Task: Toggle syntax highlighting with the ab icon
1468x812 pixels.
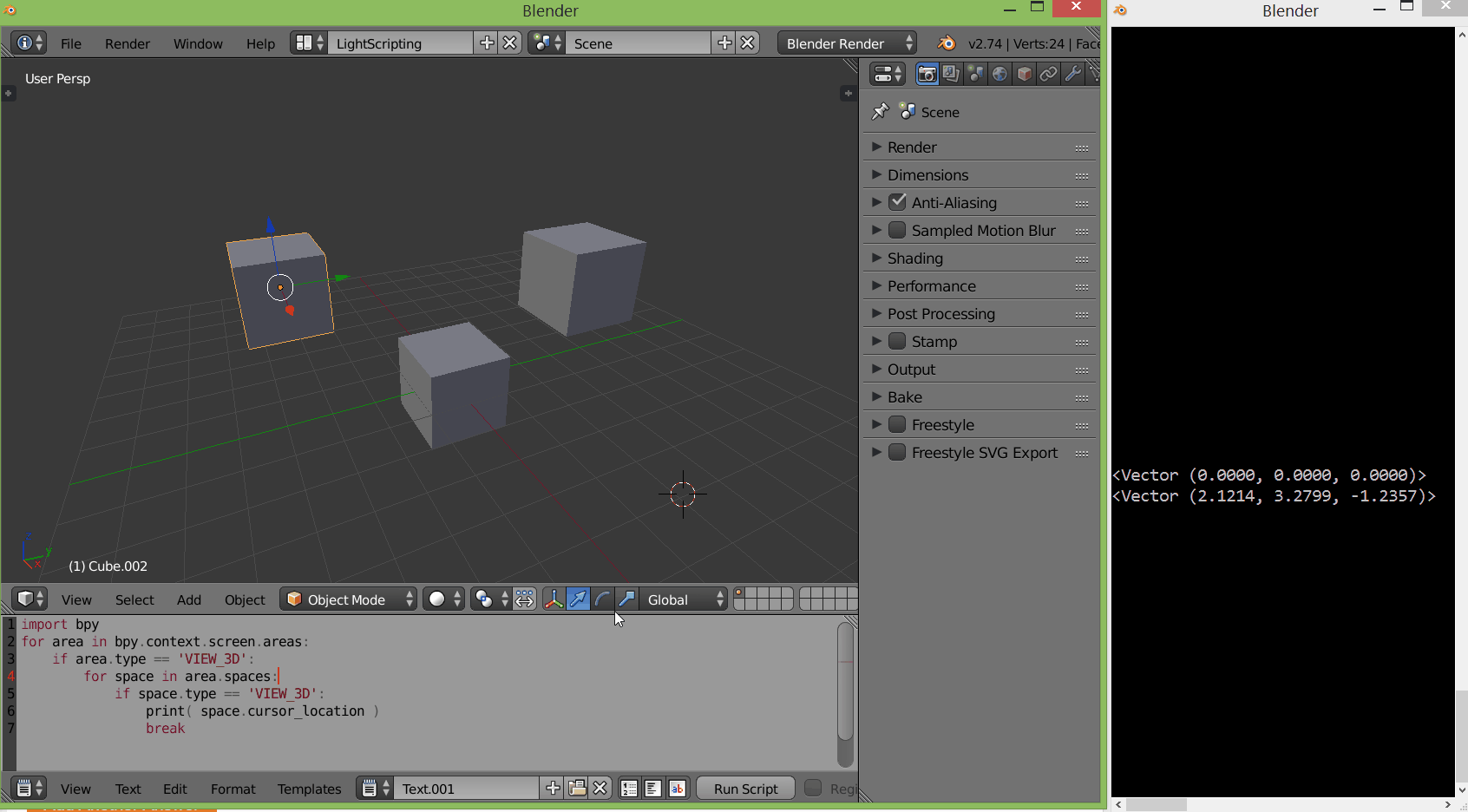Action: pos(678,788)
